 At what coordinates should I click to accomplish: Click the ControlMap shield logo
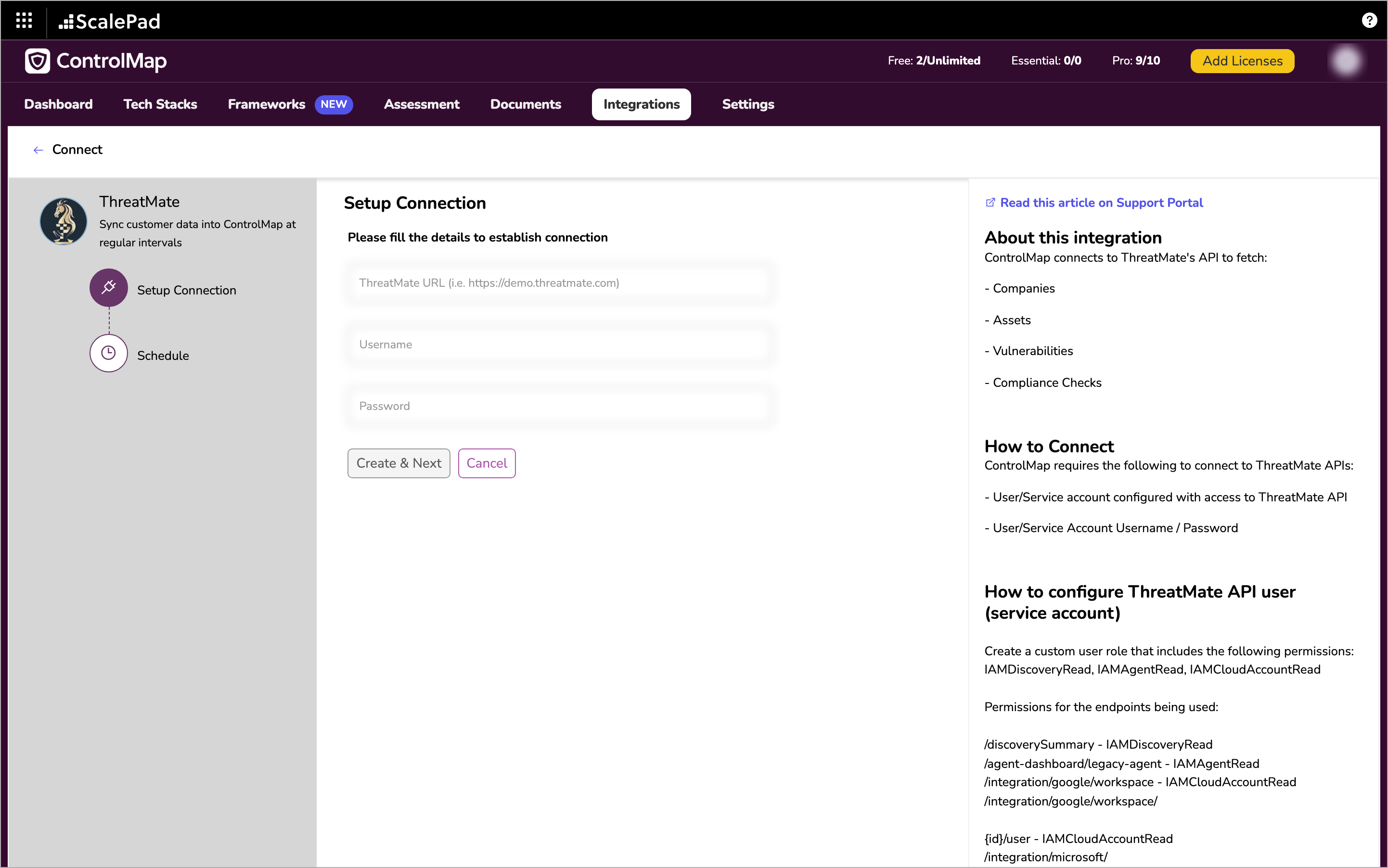coord(38,61)
